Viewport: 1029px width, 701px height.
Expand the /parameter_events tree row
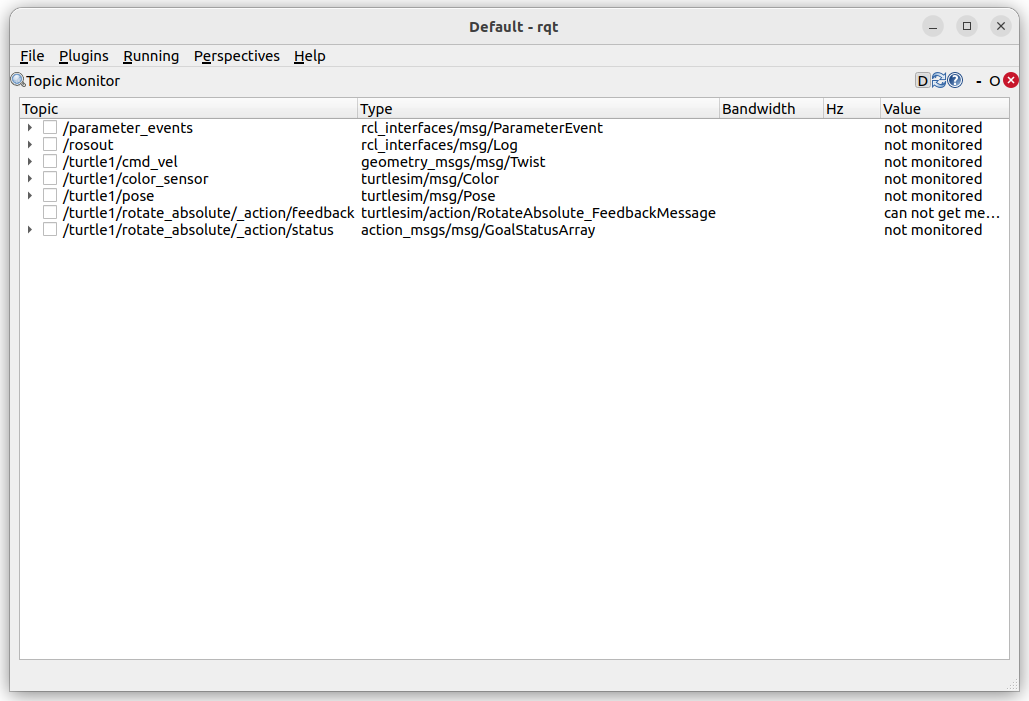(x=30, y=127)
